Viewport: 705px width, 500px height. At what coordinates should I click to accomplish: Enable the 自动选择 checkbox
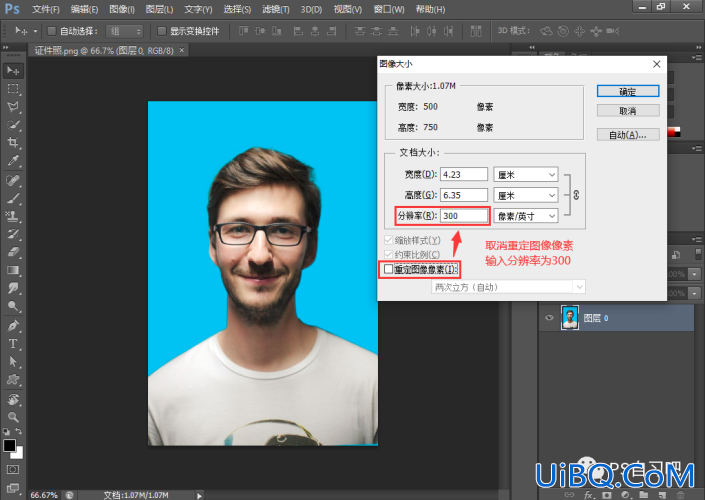tap(52, 31)
